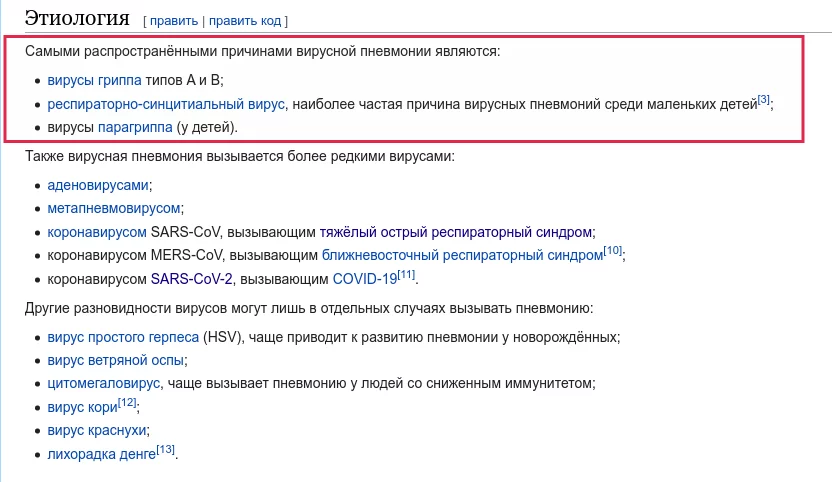832x482 pixels.
Task: Open the 'парагриппа' link
Action: [135, 127]
